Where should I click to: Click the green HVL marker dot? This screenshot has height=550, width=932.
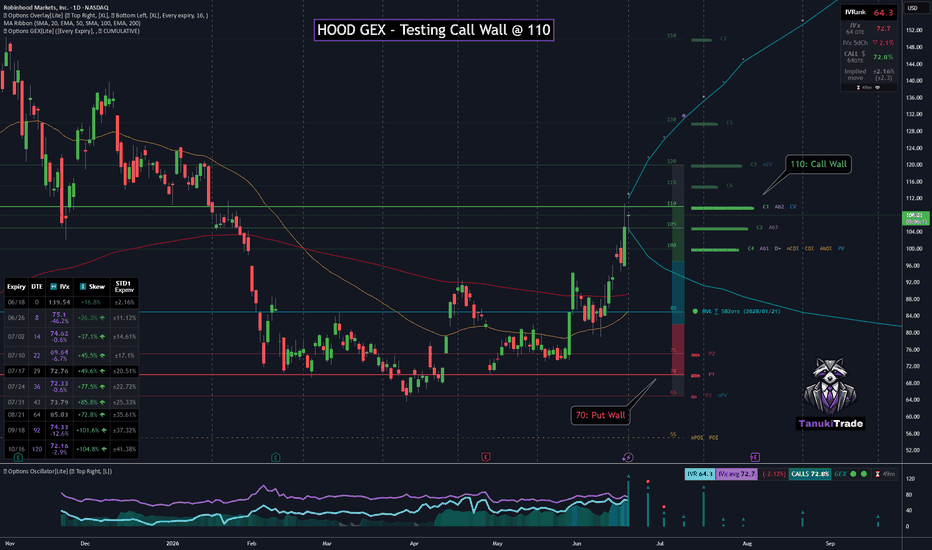[x=695, y=311]
